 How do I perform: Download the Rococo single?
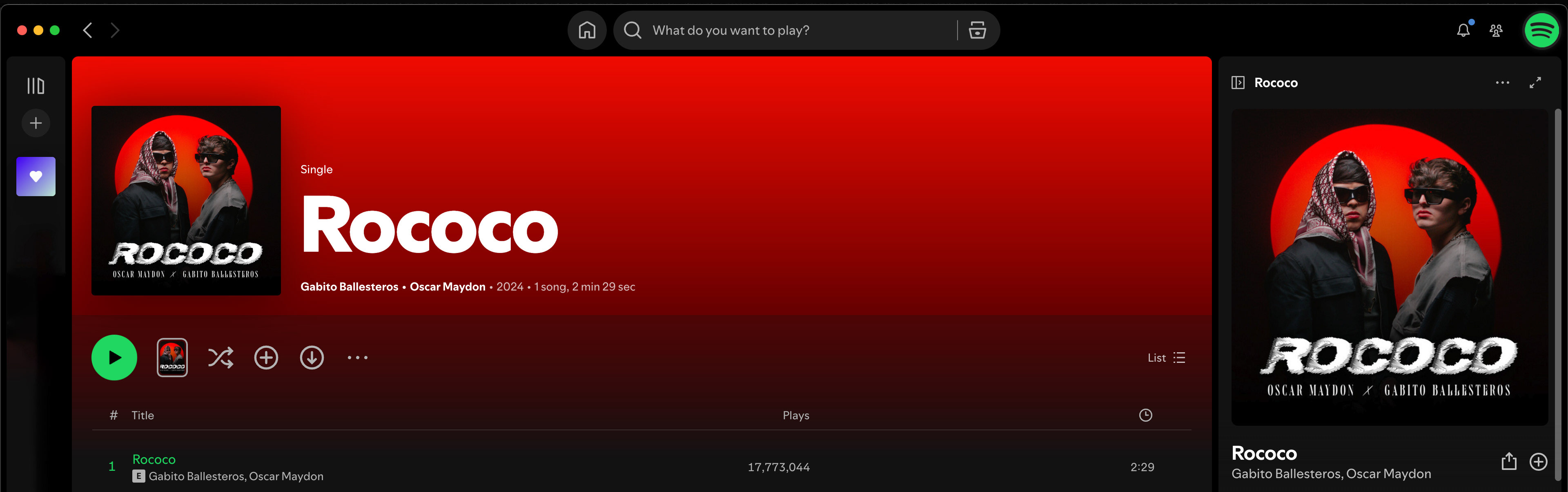[312, 358]
